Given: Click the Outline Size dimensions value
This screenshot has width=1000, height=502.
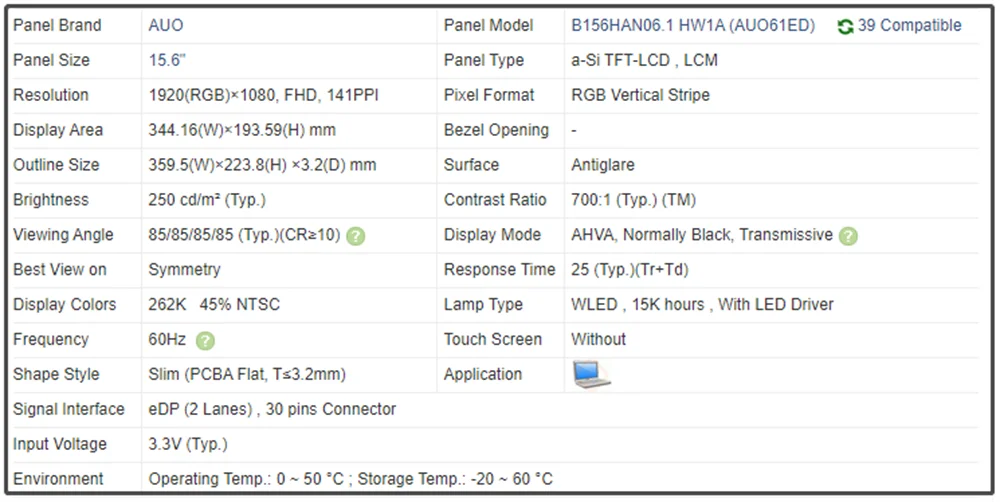Looking at the screenshot, I should tap(262, 165).
